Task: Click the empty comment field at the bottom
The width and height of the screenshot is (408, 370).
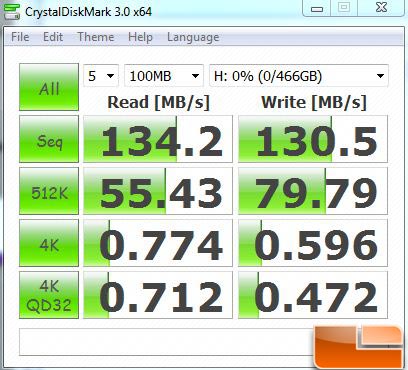Action: pos(167,342)
